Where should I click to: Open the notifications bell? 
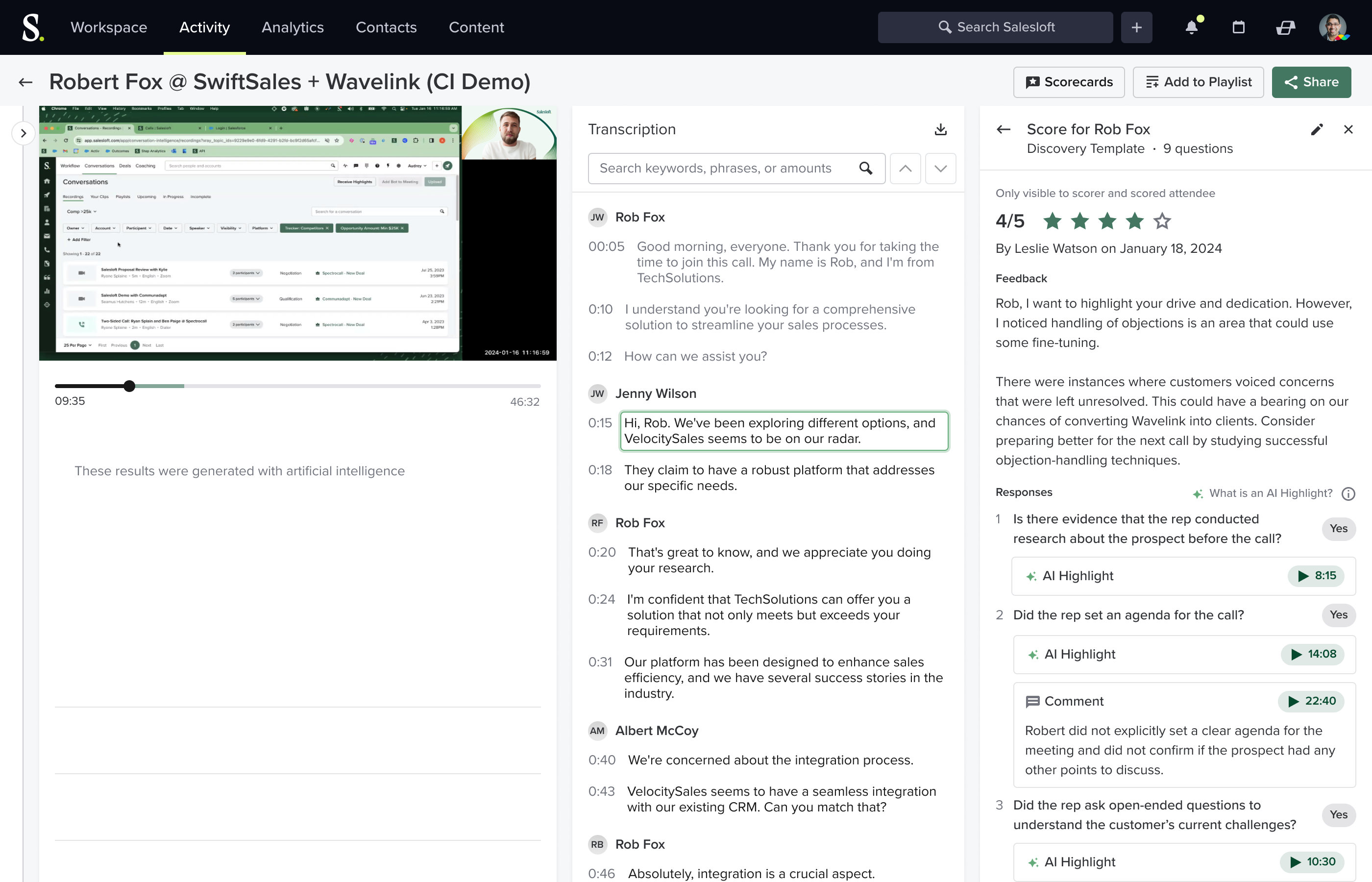click(1192, 27)
